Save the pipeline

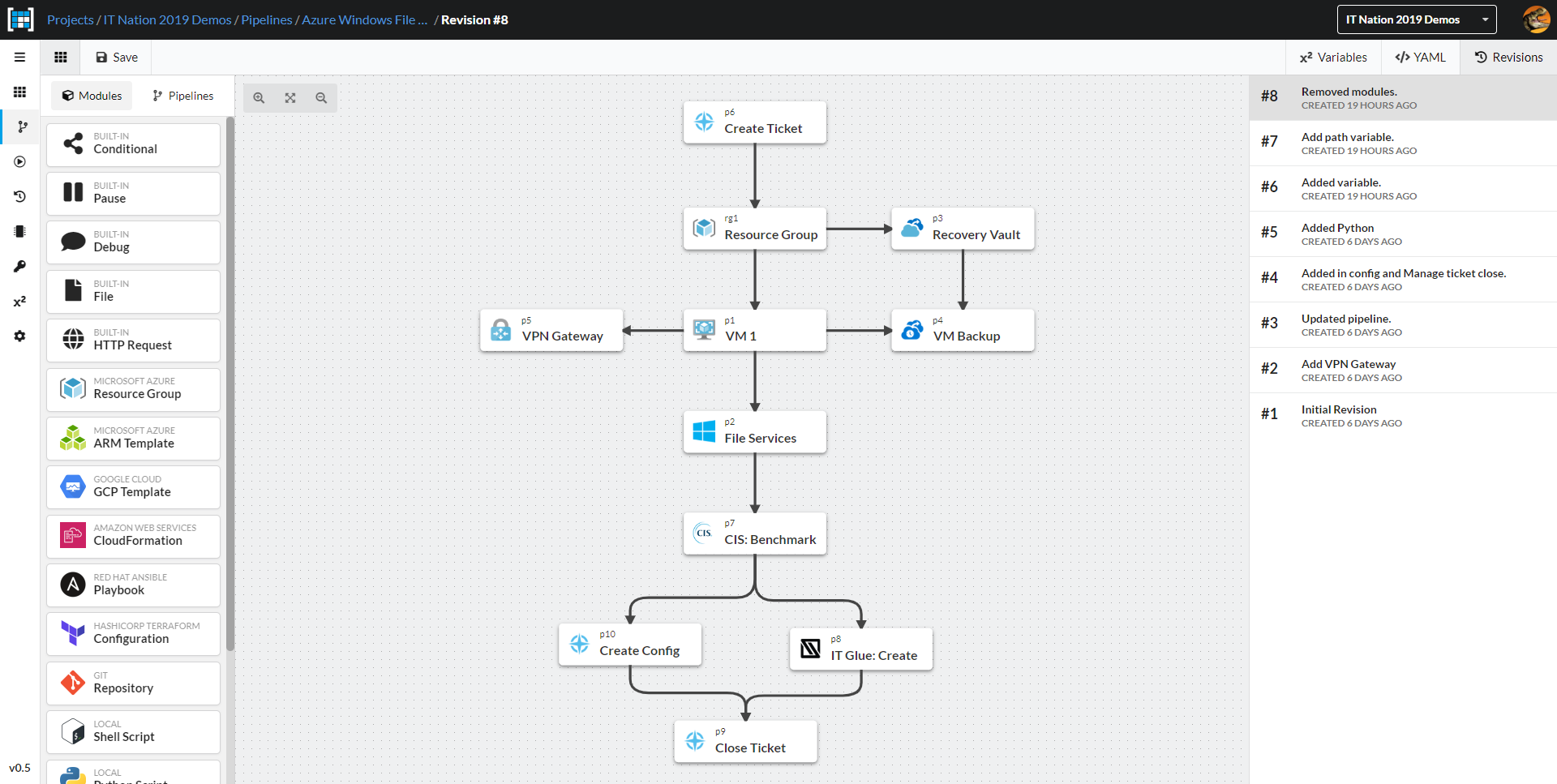click(117, 58)
